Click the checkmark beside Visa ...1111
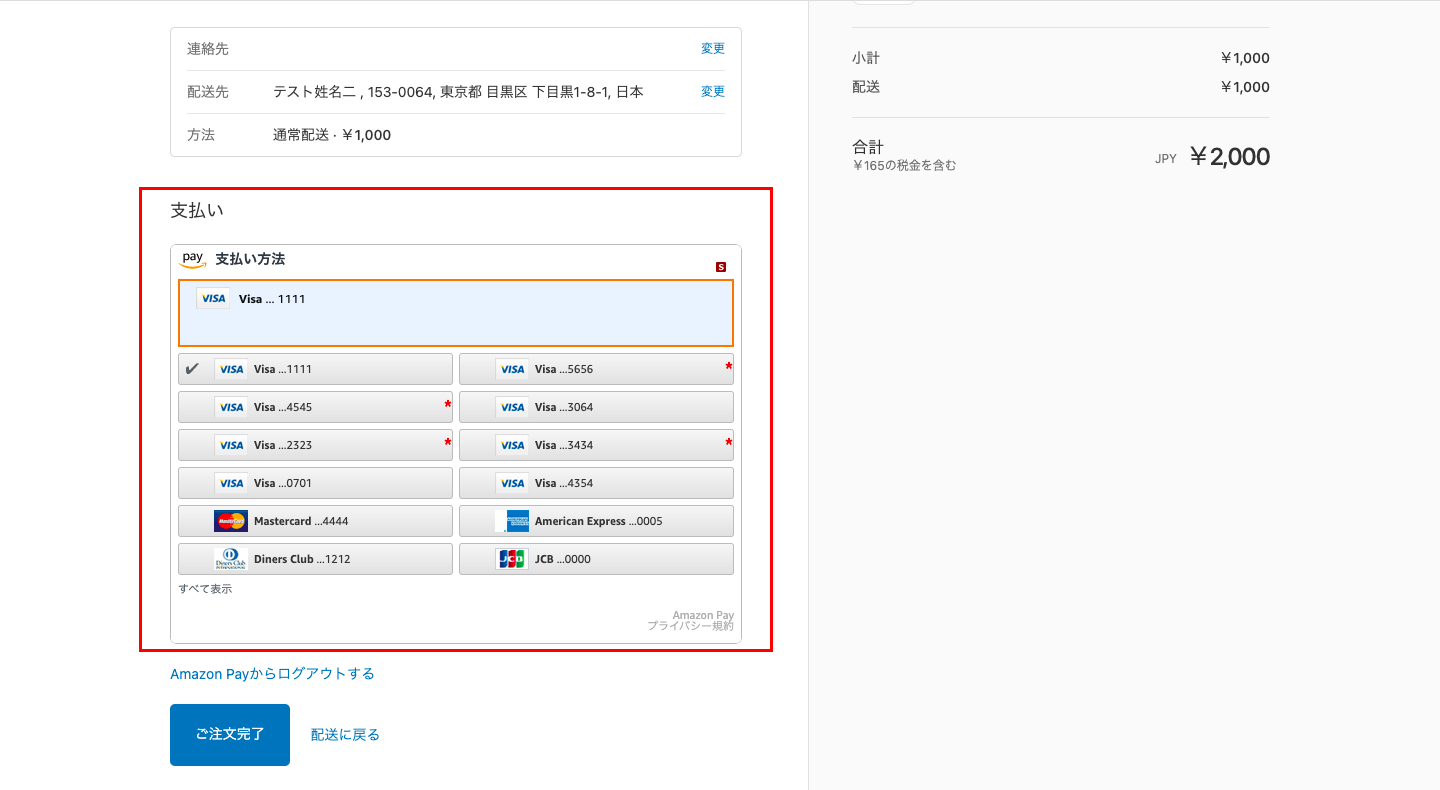 [x=193, y=369]
